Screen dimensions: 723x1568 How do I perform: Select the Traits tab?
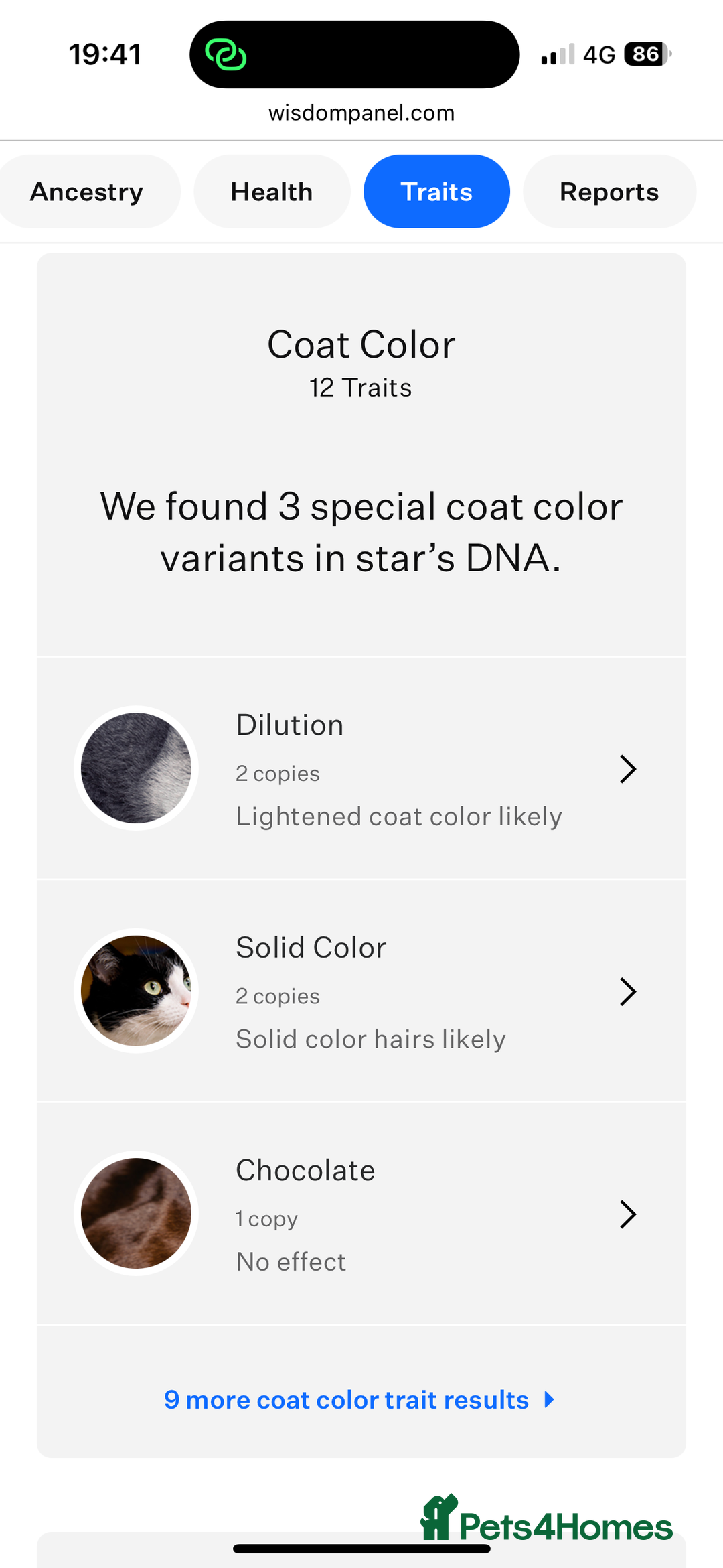[436, 192]
